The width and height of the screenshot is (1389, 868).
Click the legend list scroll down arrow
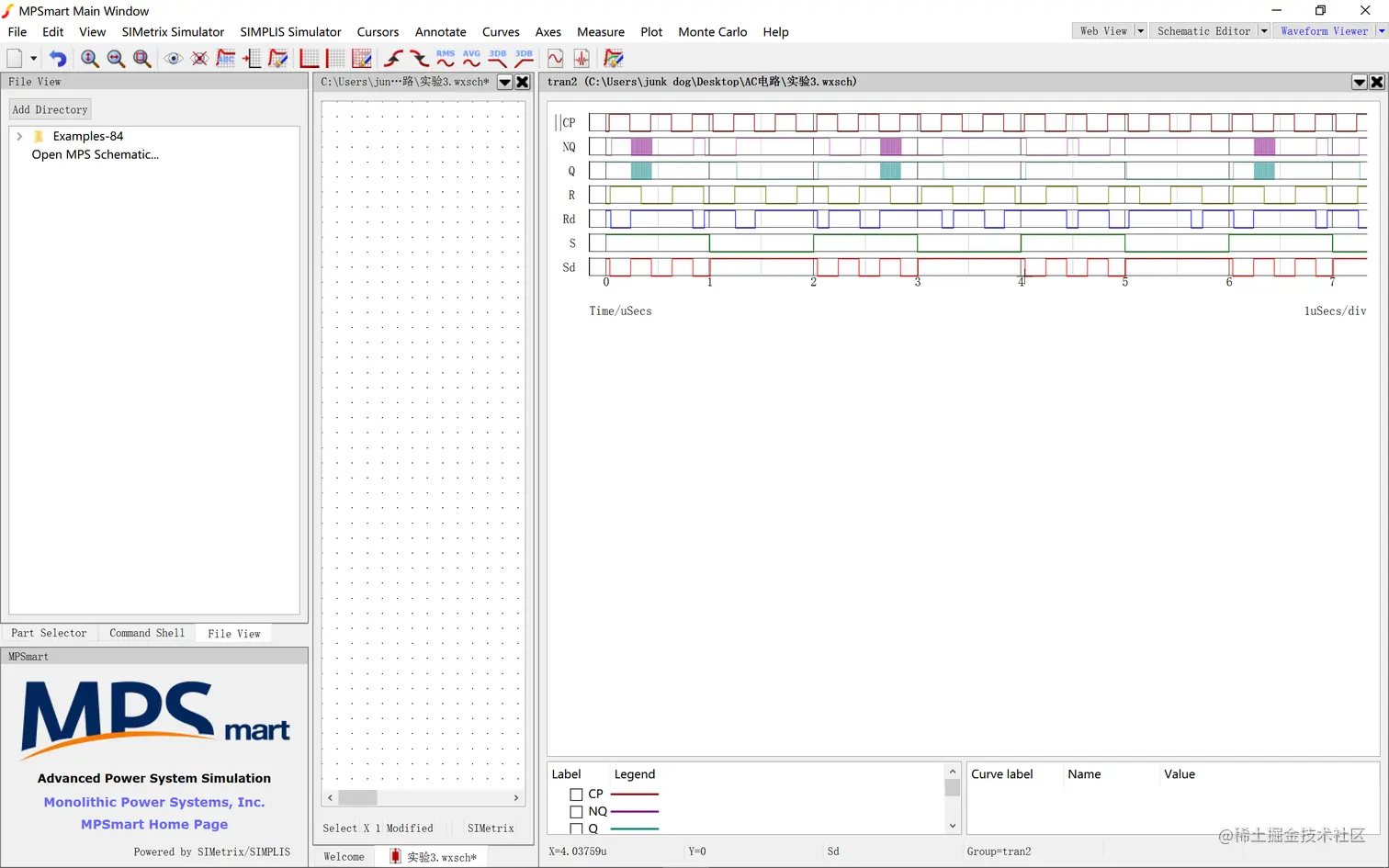953,826
